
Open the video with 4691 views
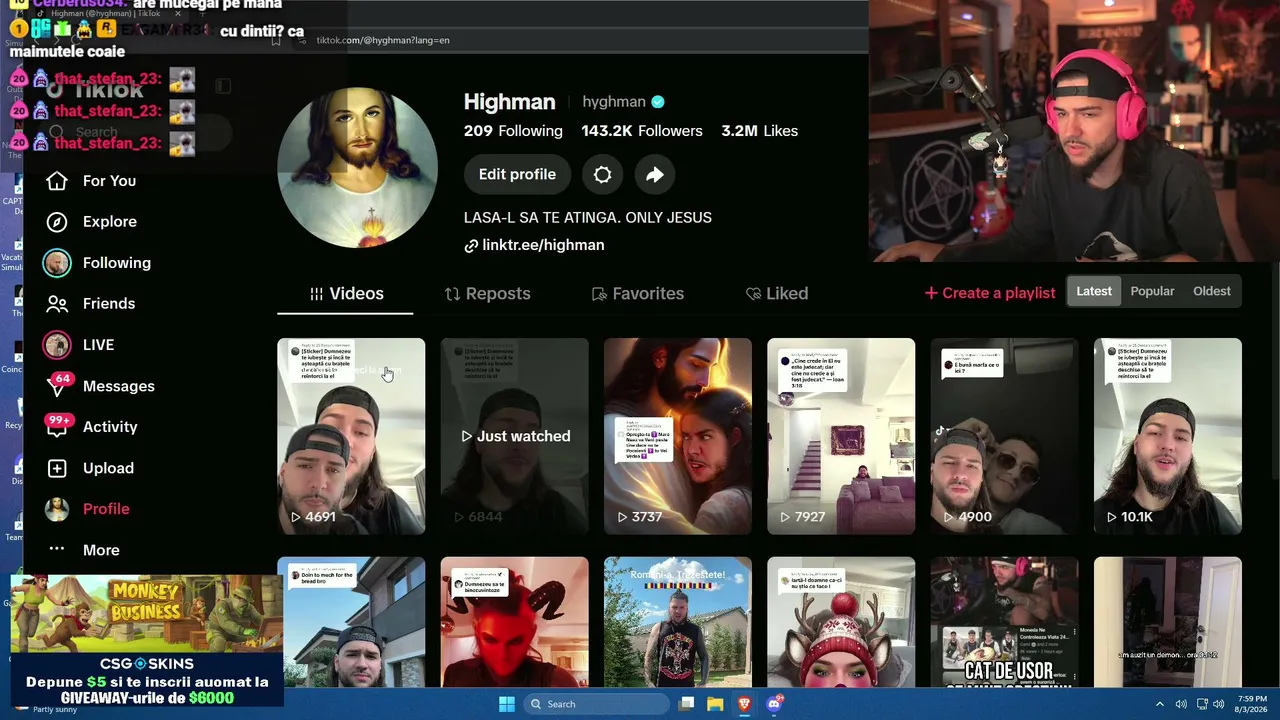point(351,436)
